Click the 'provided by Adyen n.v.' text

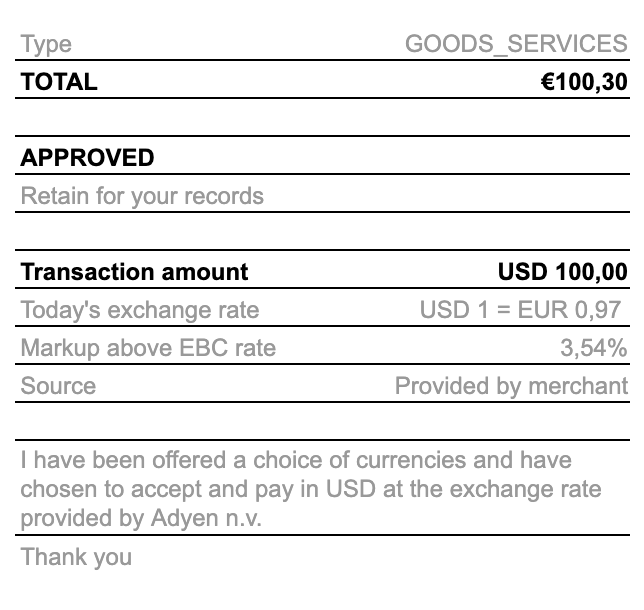tap(141, 518)
